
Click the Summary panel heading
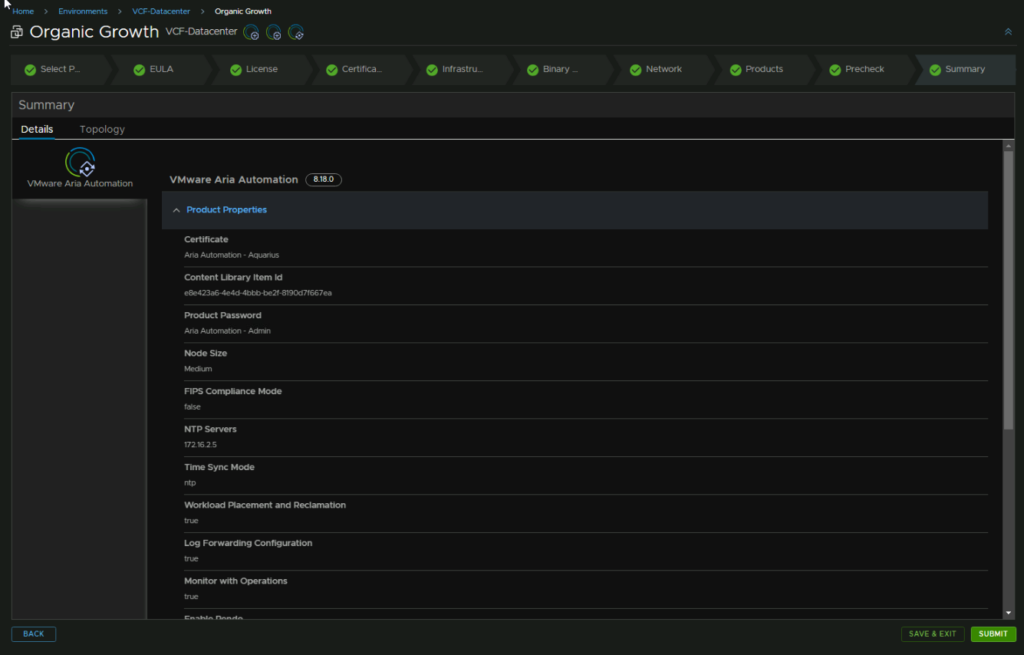(46, 105)
